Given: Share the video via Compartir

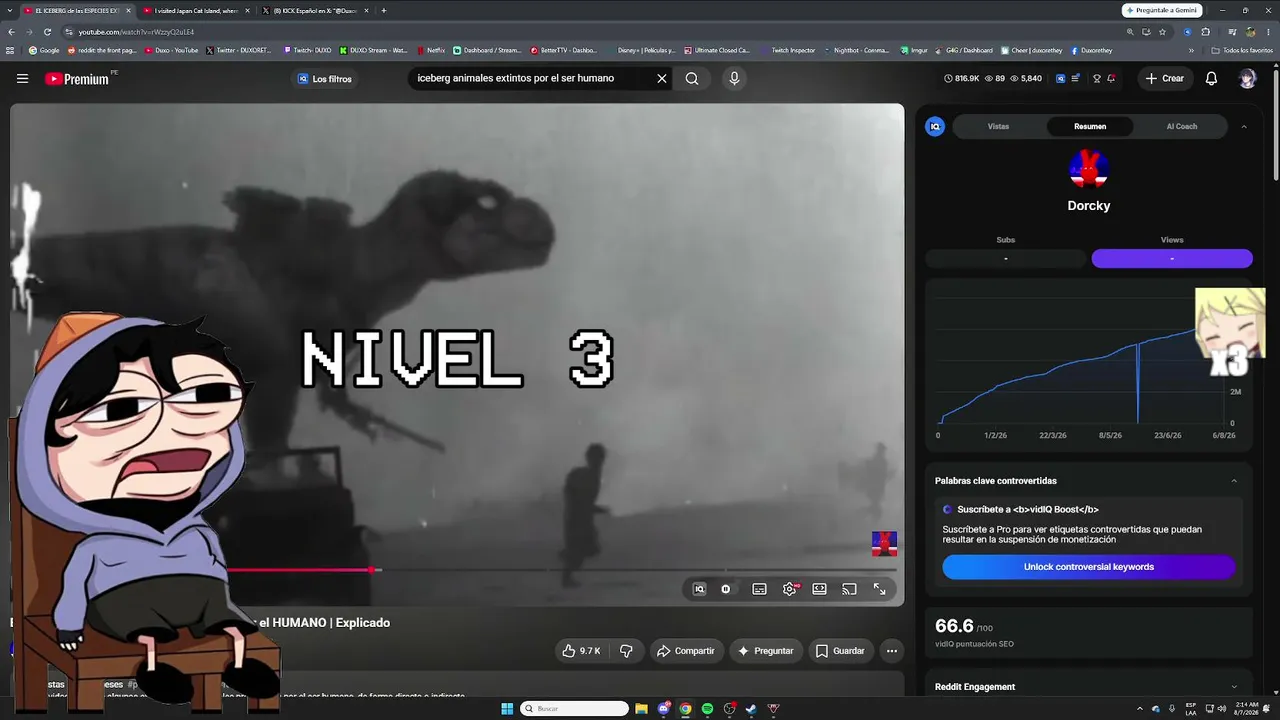Looking at the screenshot, I should [x=685, y=651].
